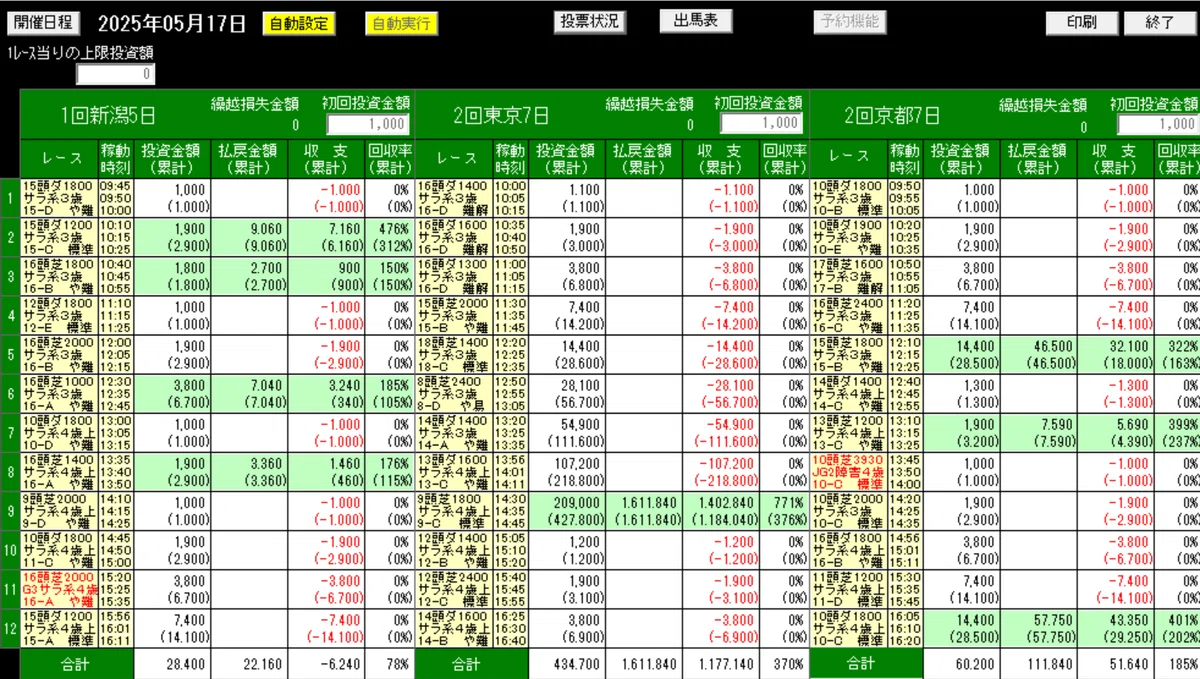1200x679 pixels.
Task: Click the 新潟 total investment 28.400
Action: pyautogui.click(x=172, y=663)
